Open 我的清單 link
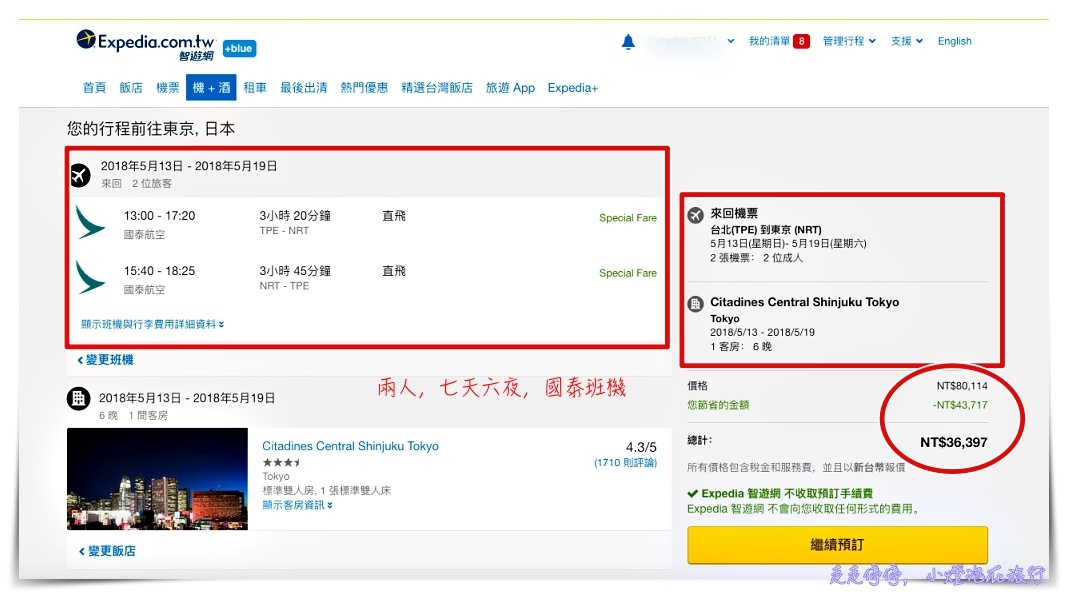The image size is (1069, 599). point(769,42)
